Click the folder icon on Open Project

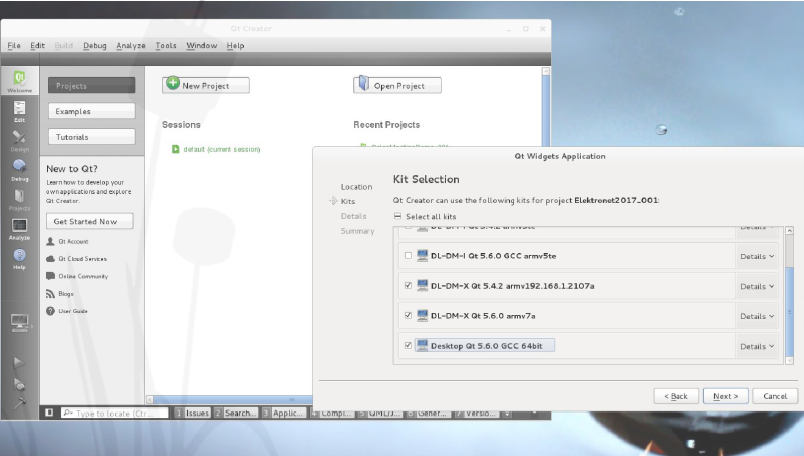pos(363,83)
